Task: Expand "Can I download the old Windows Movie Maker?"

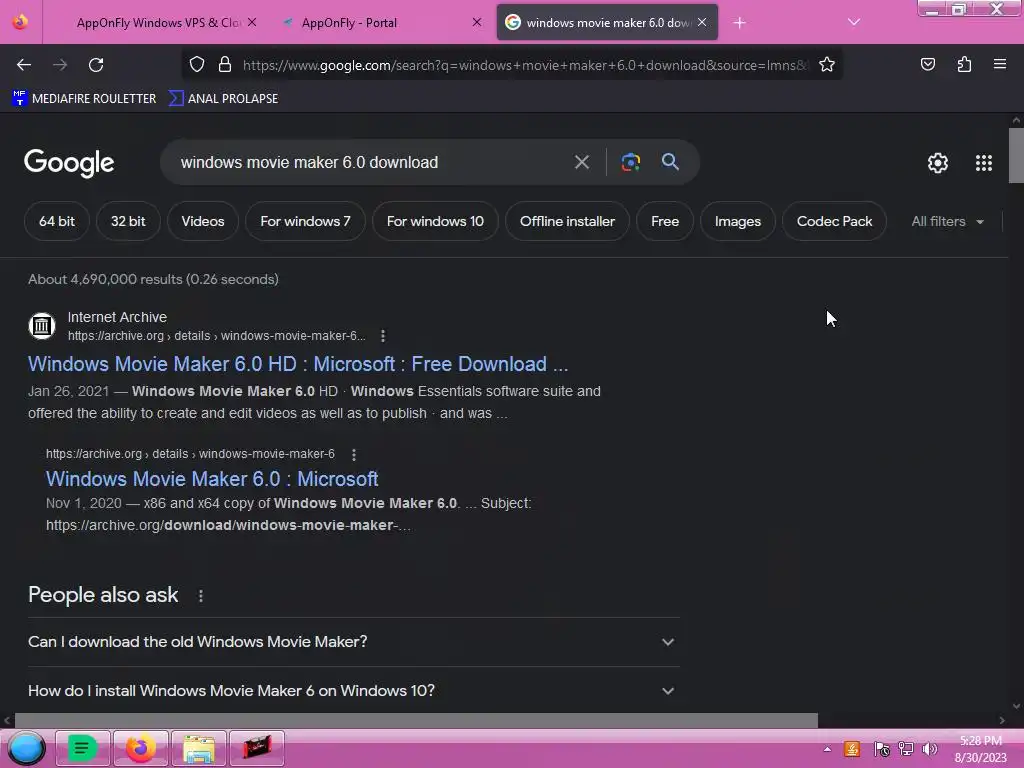Action: (x=353, y=642)
